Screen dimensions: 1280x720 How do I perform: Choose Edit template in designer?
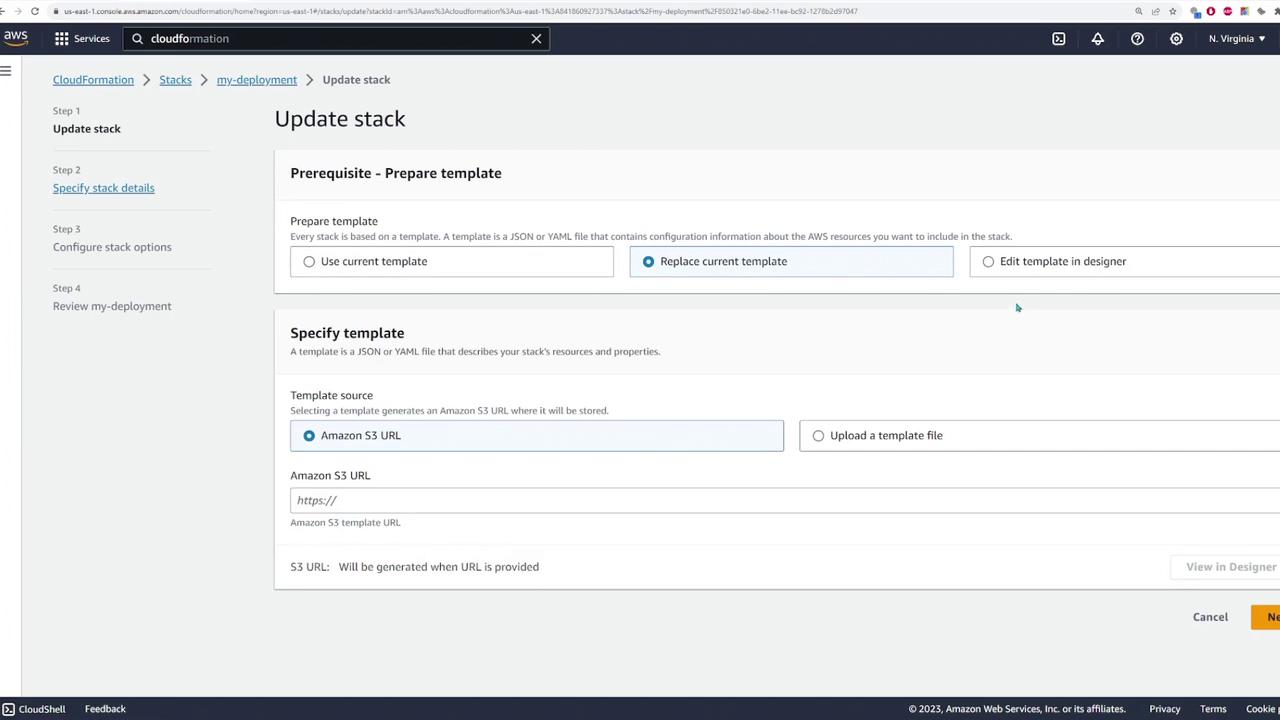tap(988, 261)
